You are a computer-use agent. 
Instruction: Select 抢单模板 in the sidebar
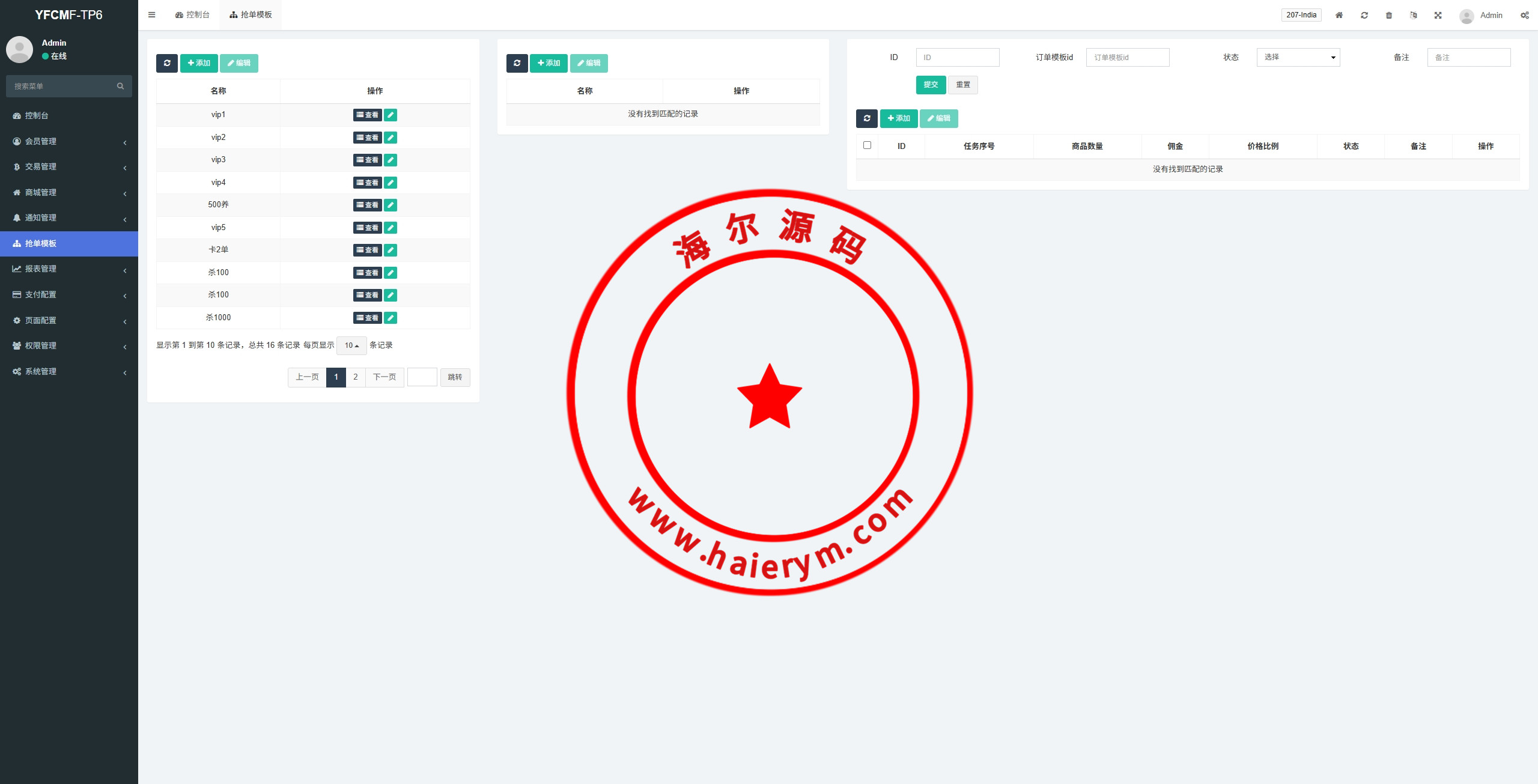click(x=69, y=243)
